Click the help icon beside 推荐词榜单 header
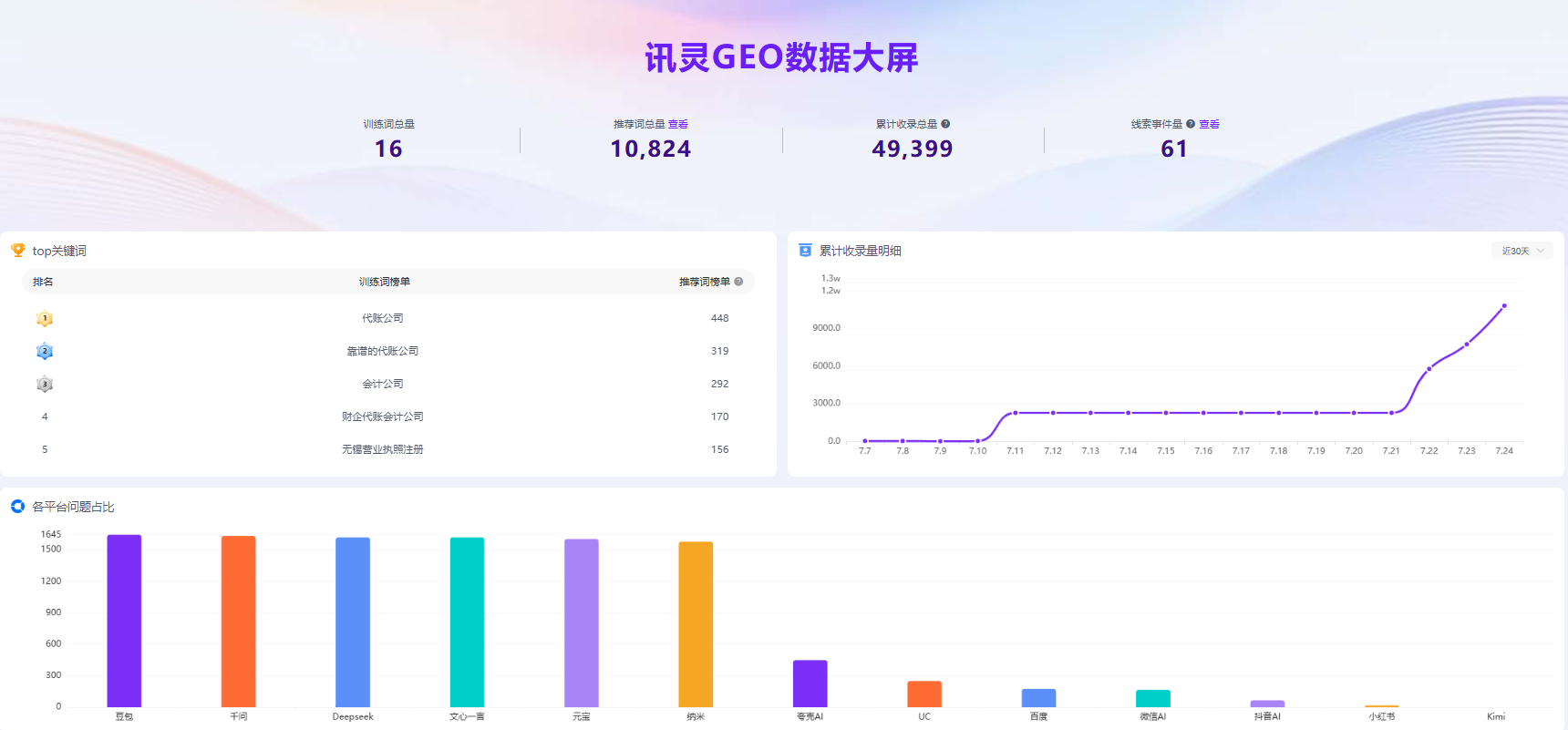Image resolution: width=1568 pixels, height=730 pixels. 738,282
